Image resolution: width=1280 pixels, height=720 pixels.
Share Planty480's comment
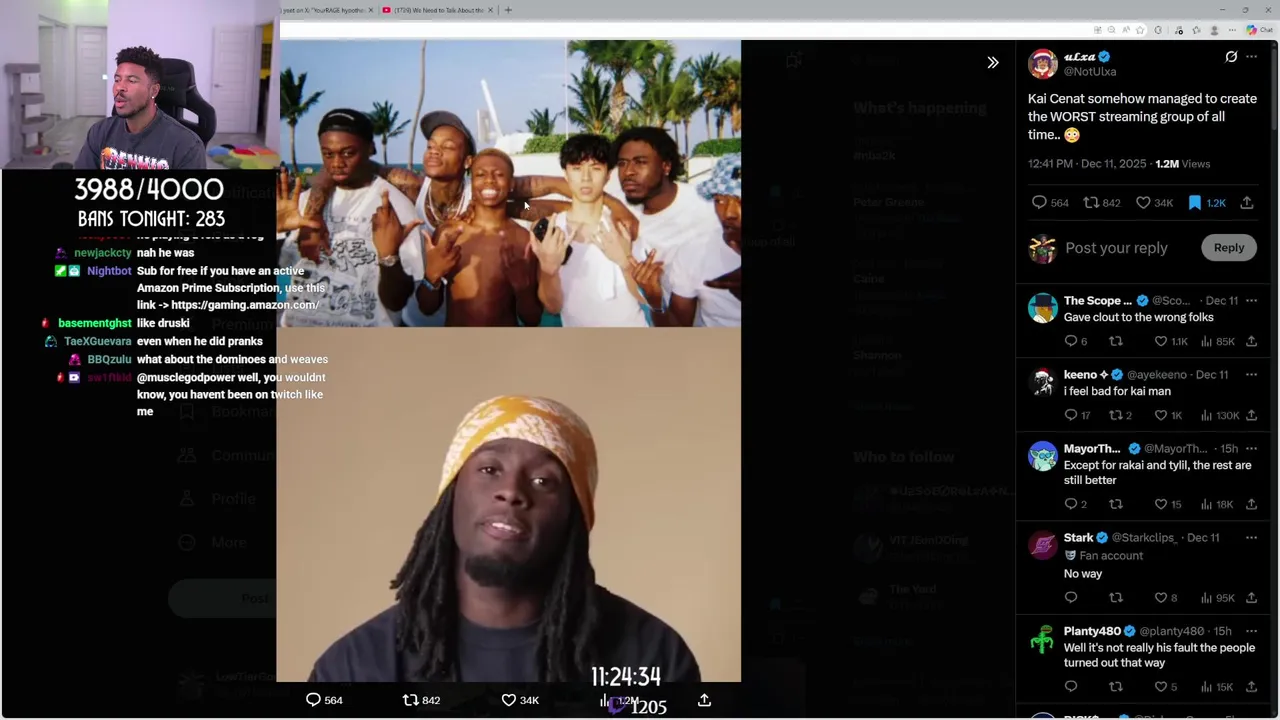point(1251,687)
